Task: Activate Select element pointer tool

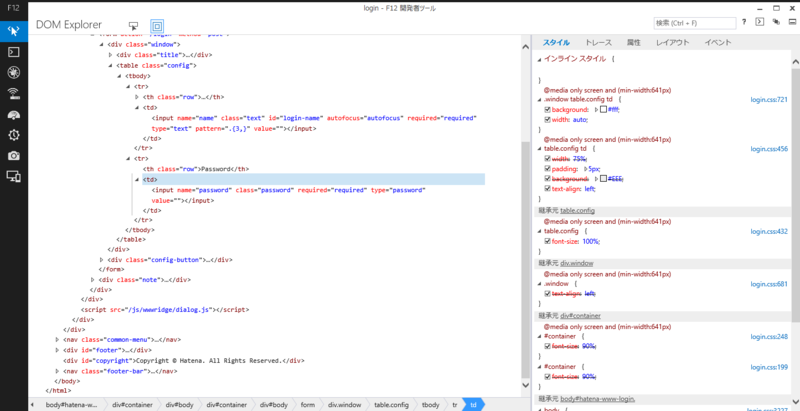Action: [133, 25]
